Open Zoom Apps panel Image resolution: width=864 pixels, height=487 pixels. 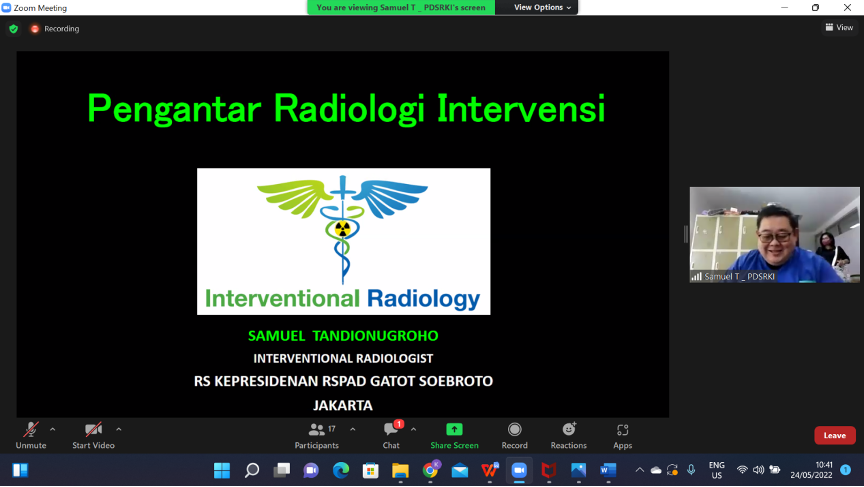coord(623,435)
